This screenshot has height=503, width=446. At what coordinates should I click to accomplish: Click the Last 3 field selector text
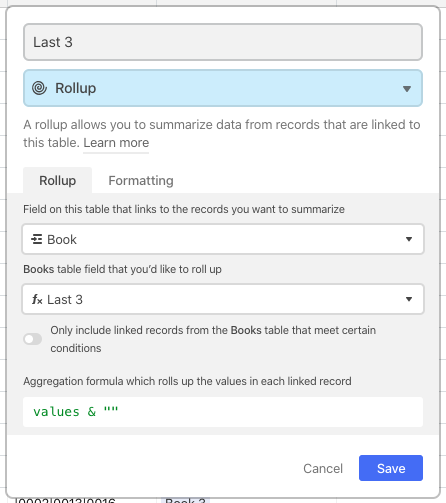[65, 299]
